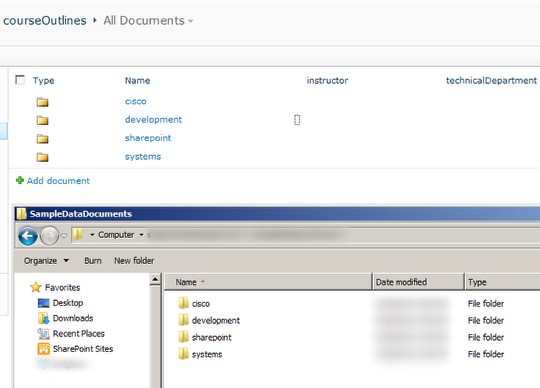This screenshot has height=388, width=540.
Task: Open Recent Places in navigation pane
Action: [79, 334]
